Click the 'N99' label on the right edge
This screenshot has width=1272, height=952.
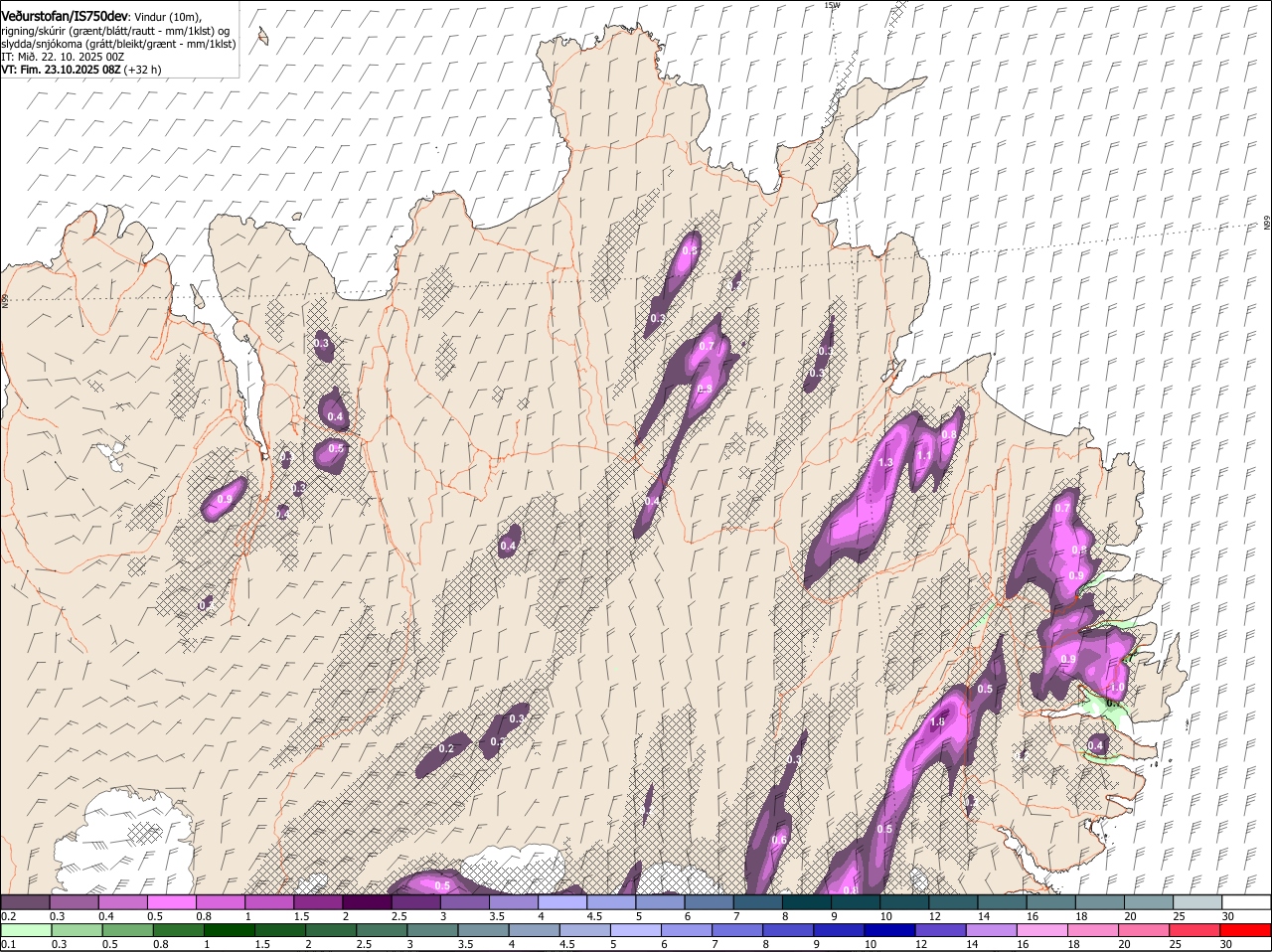1267,224
